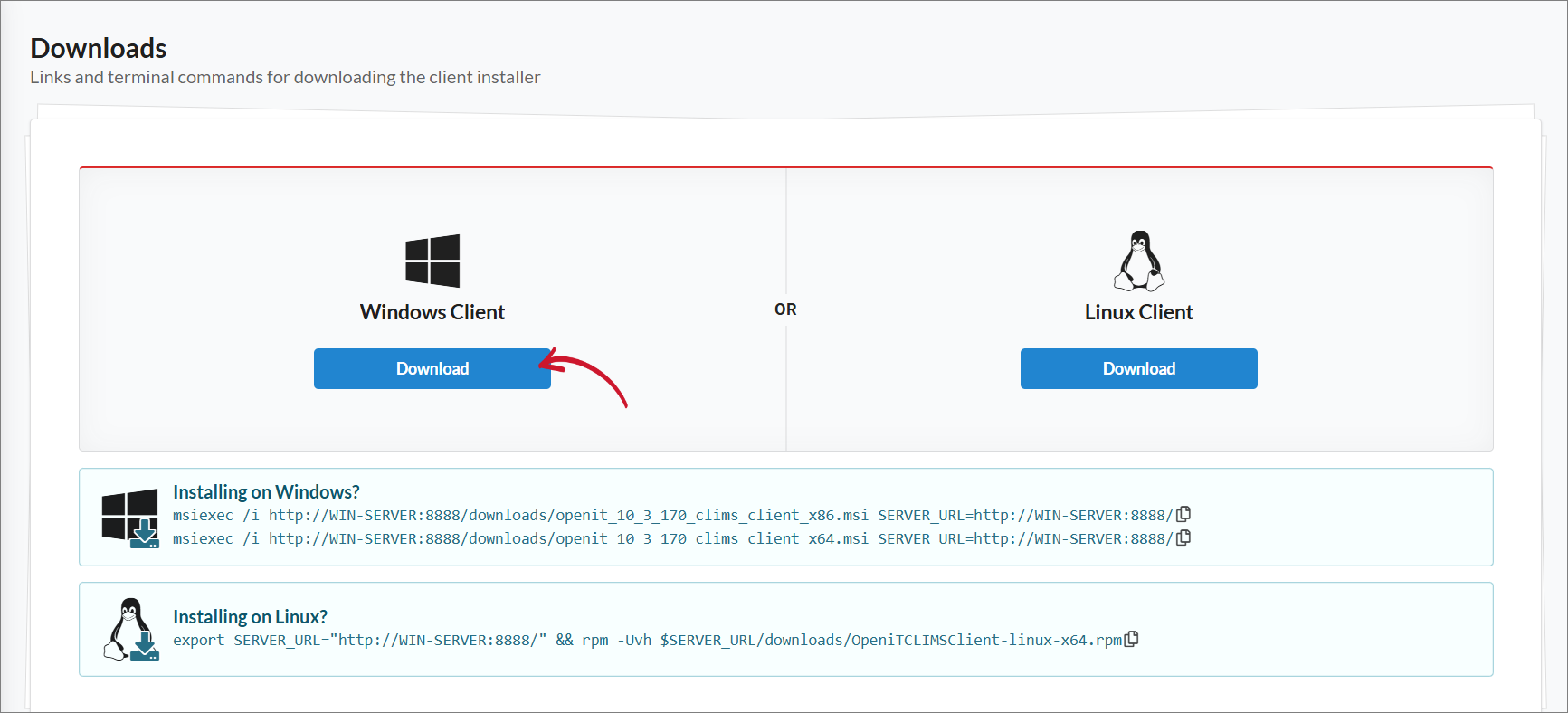This screenshot has height=713, width=1568.
Task: Click the 'Installing on Linux?' heading
Action: pyautogui.click(x=250, y=616)
